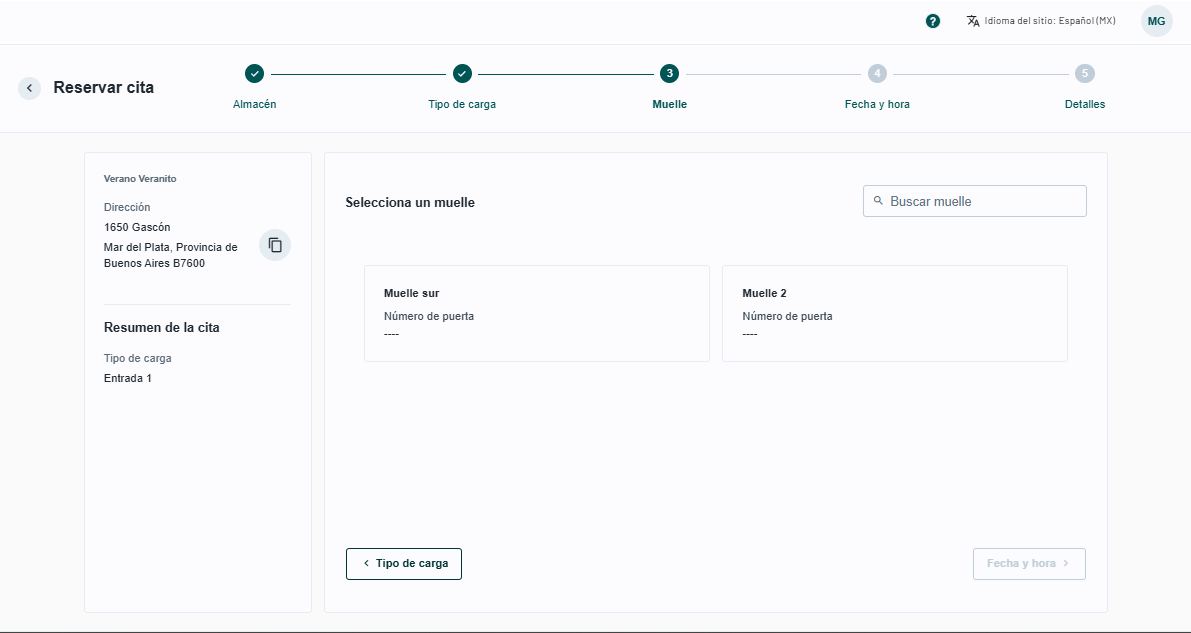
Task: Click the step 3 Muelle circle
Action: tap(669, 73)
